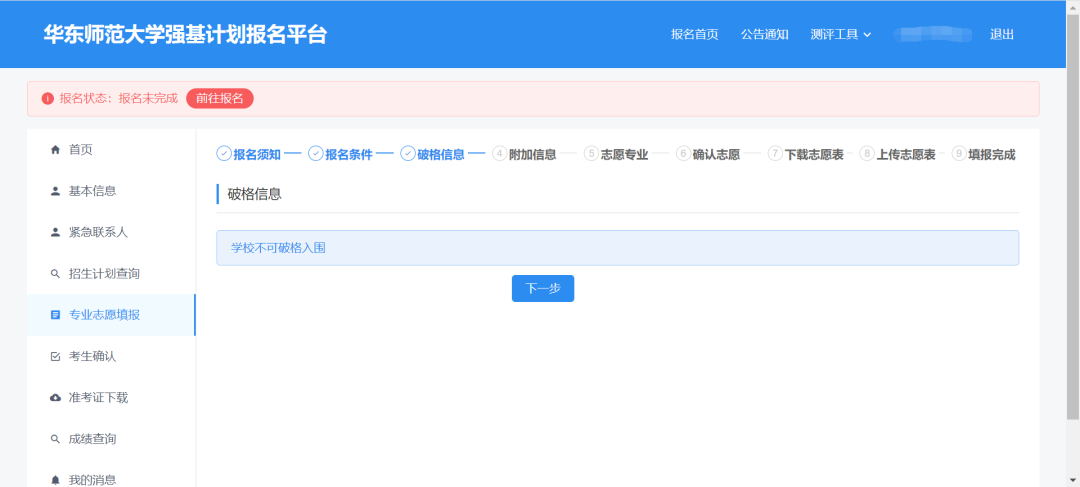Image resolution: width=1080 pixels, height=487 pixels.
Task: Click the 退出 logout link
Action: click(x=1002, y=34)
